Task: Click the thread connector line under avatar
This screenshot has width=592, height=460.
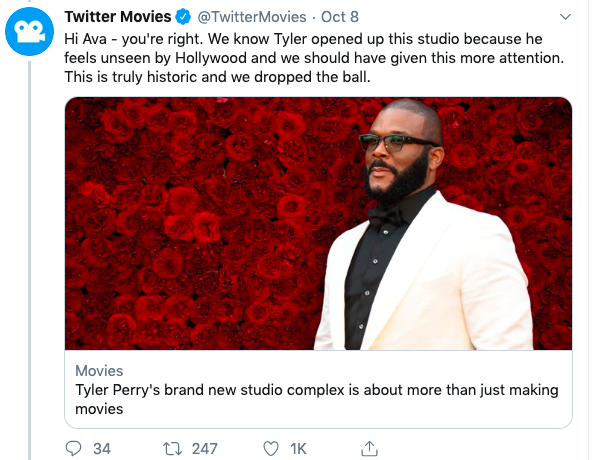Action: click(29, 258)
